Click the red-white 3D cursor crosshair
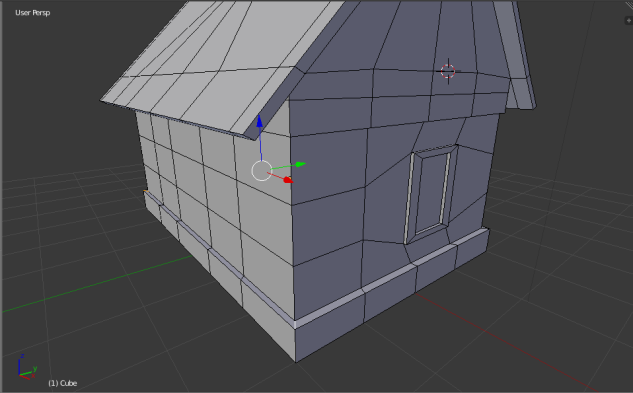 (x=448, y=71)
